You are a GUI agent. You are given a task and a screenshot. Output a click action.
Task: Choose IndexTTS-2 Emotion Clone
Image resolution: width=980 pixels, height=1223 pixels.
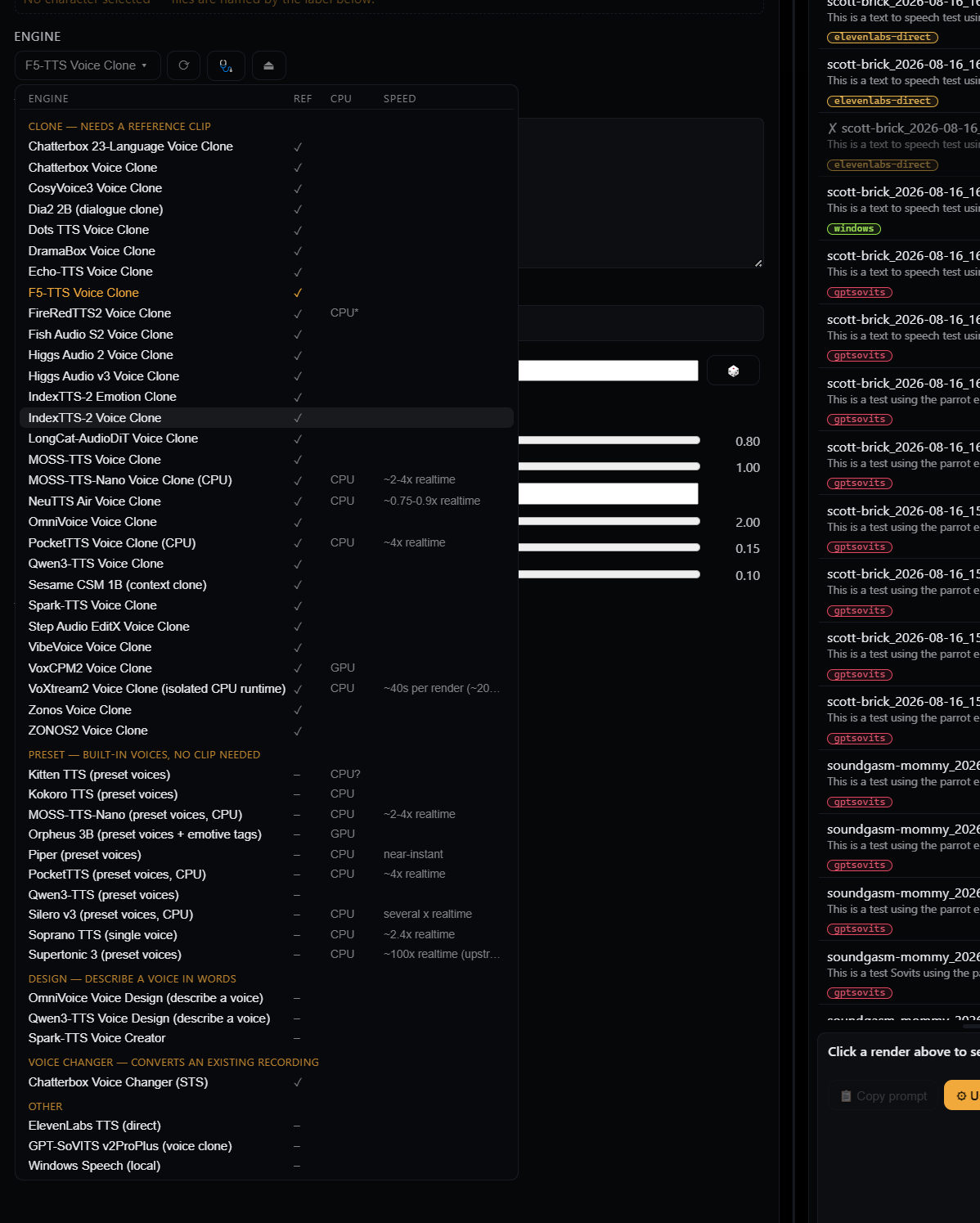[267, 397]
